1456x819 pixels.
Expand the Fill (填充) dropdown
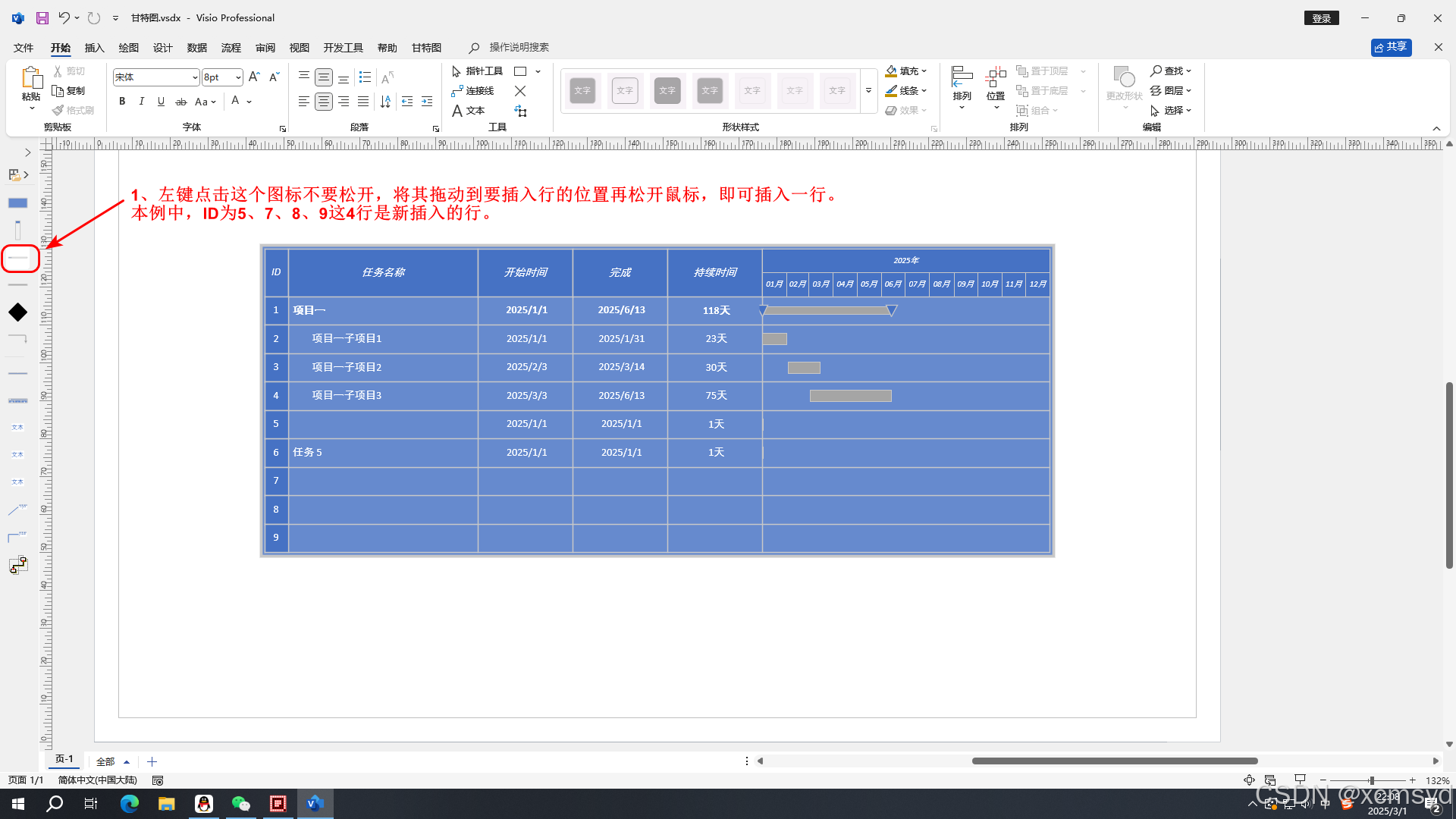click(x=924, y=71)
